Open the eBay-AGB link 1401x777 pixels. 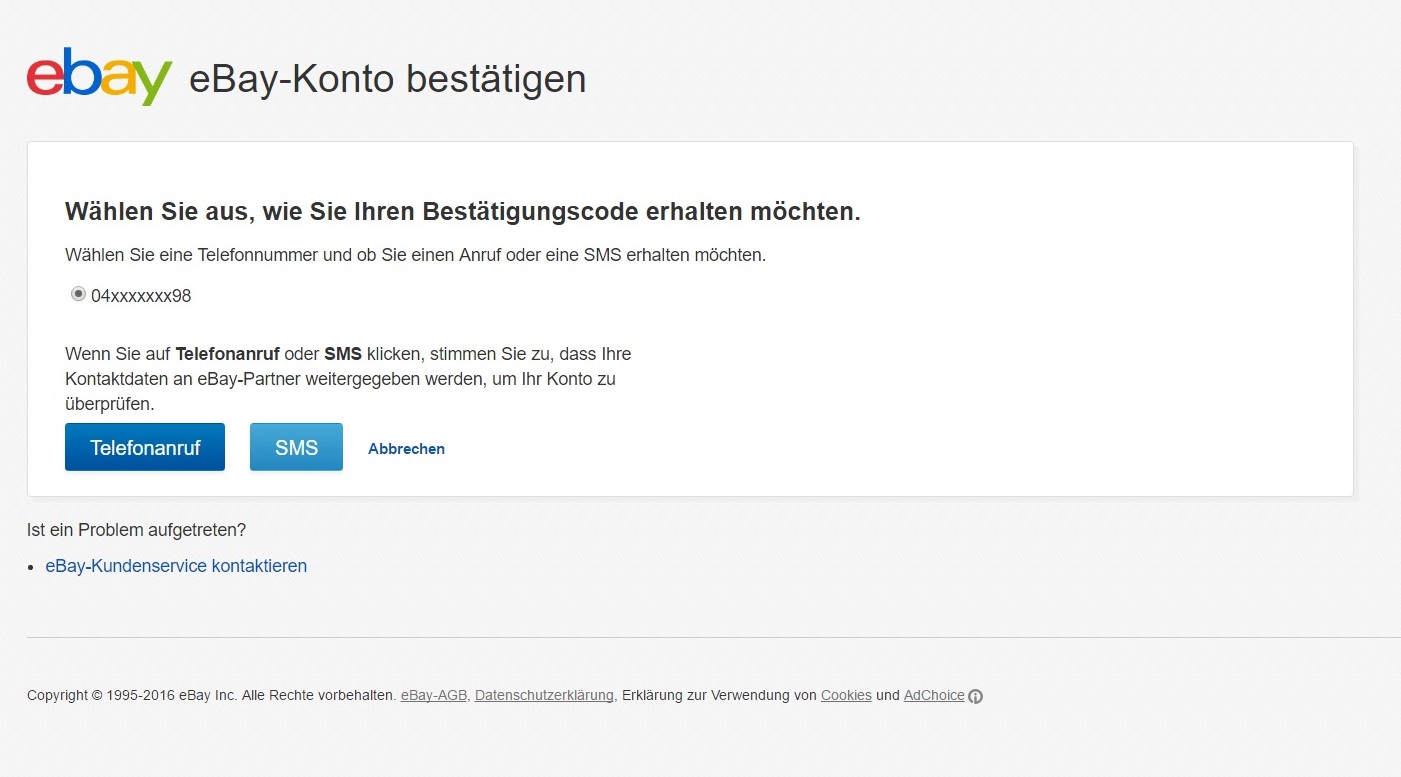point(433,695)
